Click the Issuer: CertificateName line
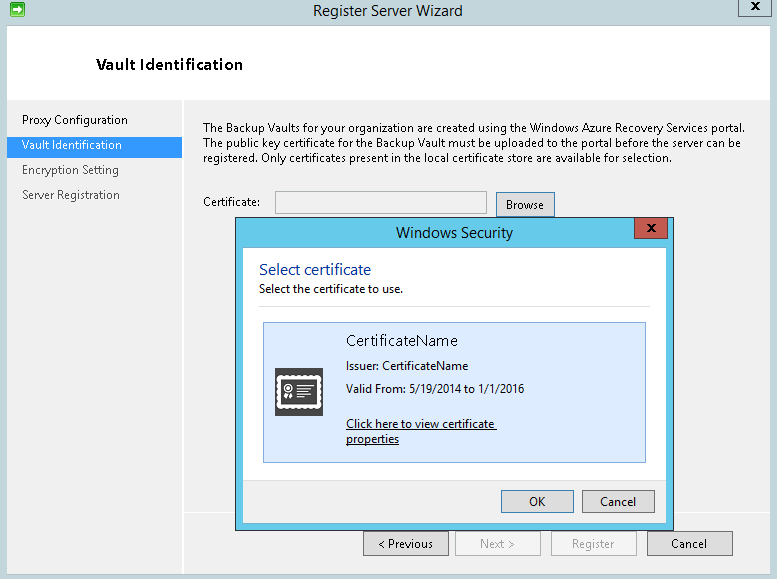777x579 pixels. click(407, 366)
